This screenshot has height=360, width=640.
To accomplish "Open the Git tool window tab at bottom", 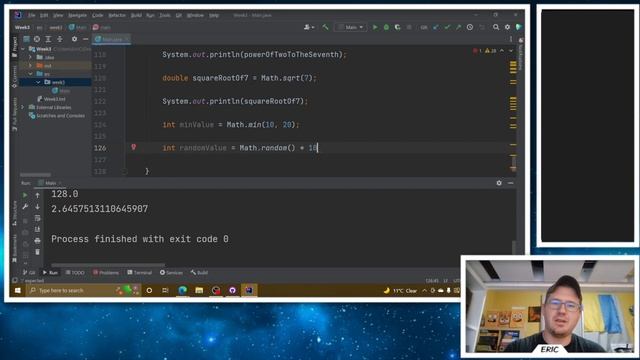I will click(x=29, y=273).
